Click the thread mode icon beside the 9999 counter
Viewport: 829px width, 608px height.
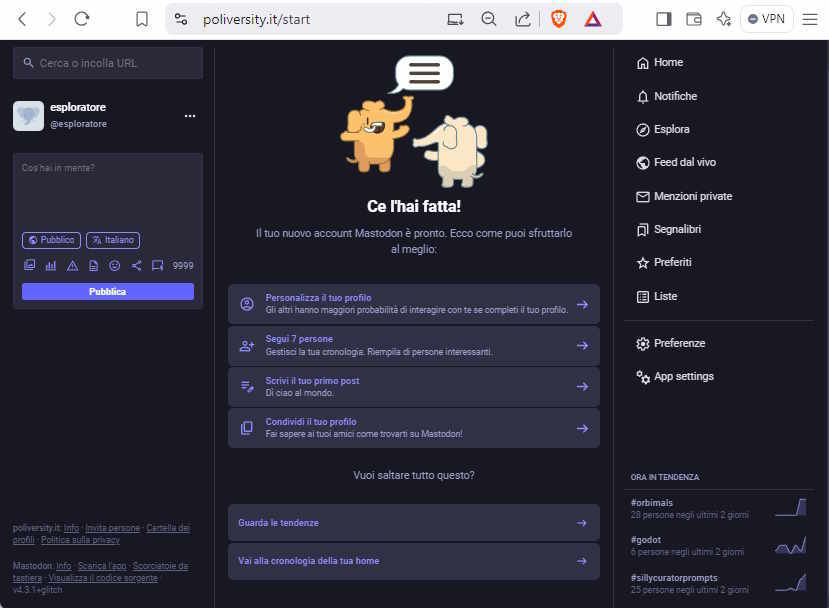click(158, 265)
